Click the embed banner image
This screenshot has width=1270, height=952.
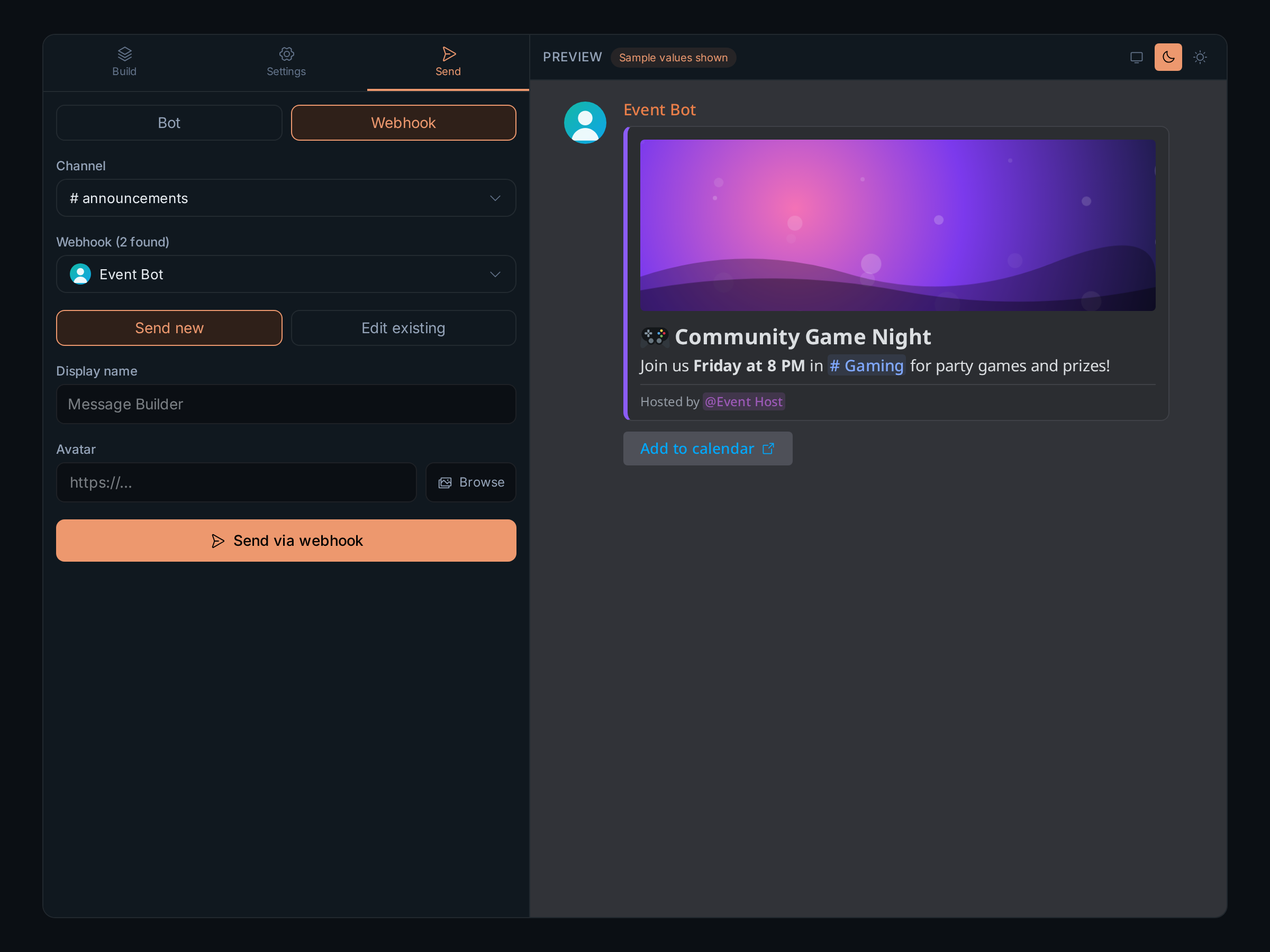(x=897, y=225)
